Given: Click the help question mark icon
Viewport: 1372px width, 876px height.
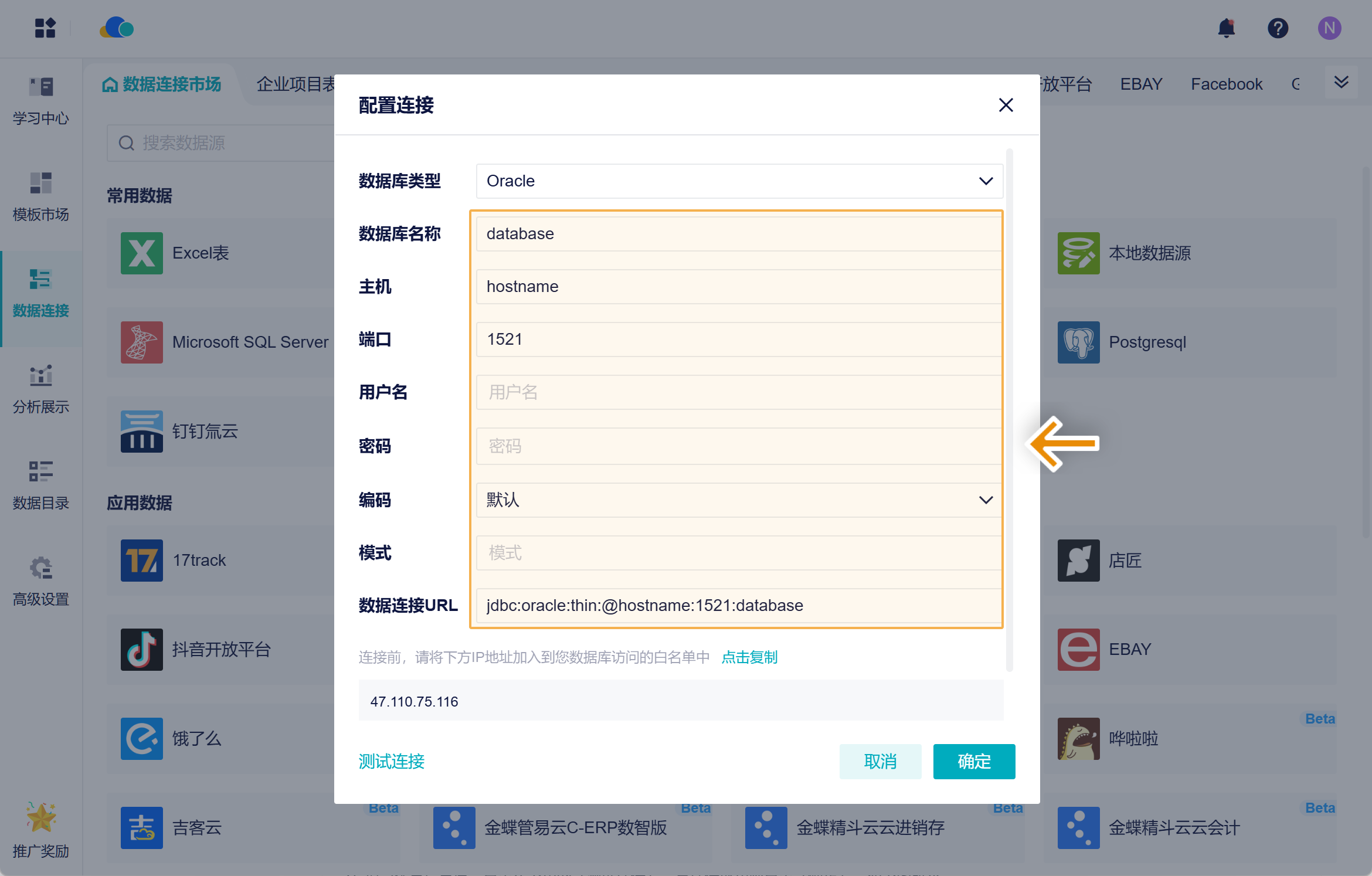Looking at the screenshot, I should tap(1278, 28).
